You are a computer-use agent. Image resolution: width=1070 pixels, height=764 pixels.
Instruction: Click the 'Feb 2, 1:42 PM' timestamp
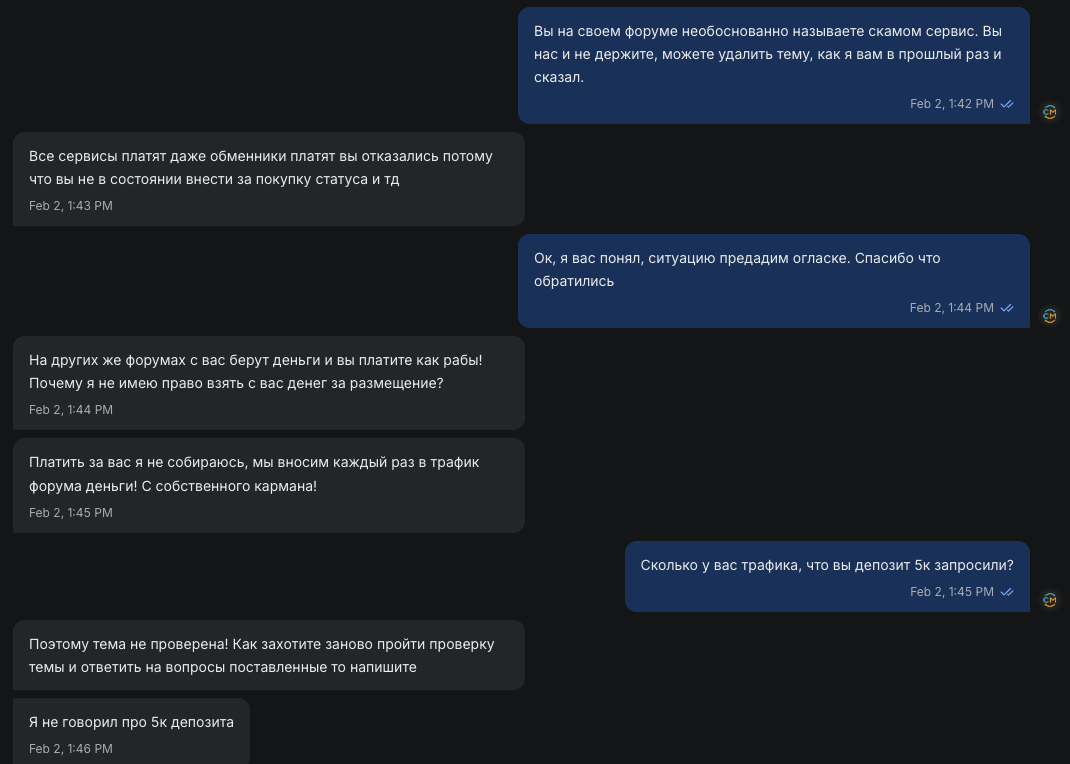[x=951, y=104]
